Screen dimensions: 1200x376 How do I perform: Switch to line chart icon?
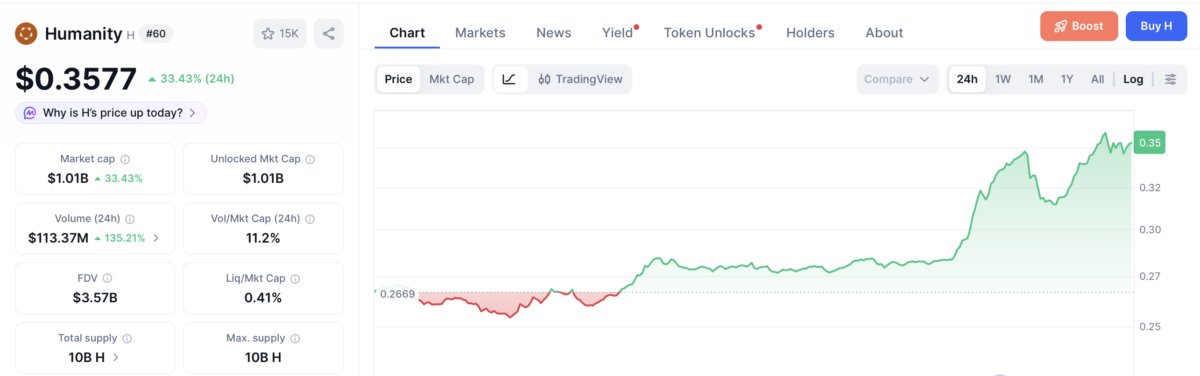(509, 79)
